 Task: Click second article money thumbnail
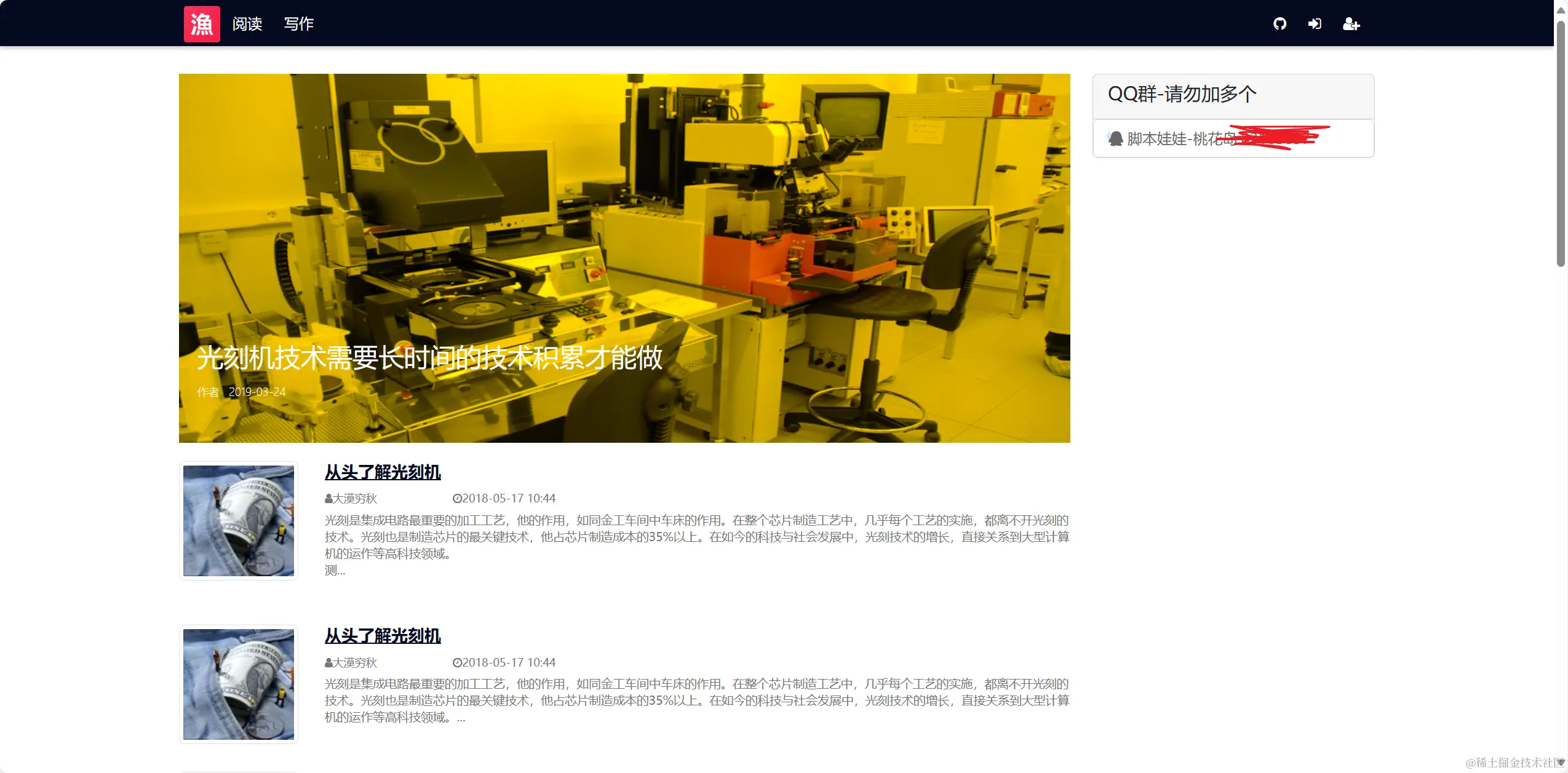click(239, 684)
